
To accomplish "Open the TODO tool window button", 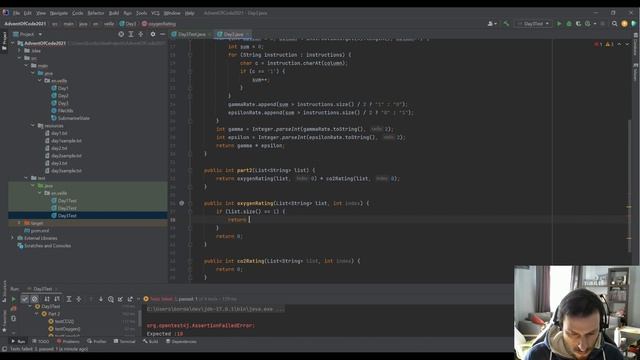I will point(41,341).
